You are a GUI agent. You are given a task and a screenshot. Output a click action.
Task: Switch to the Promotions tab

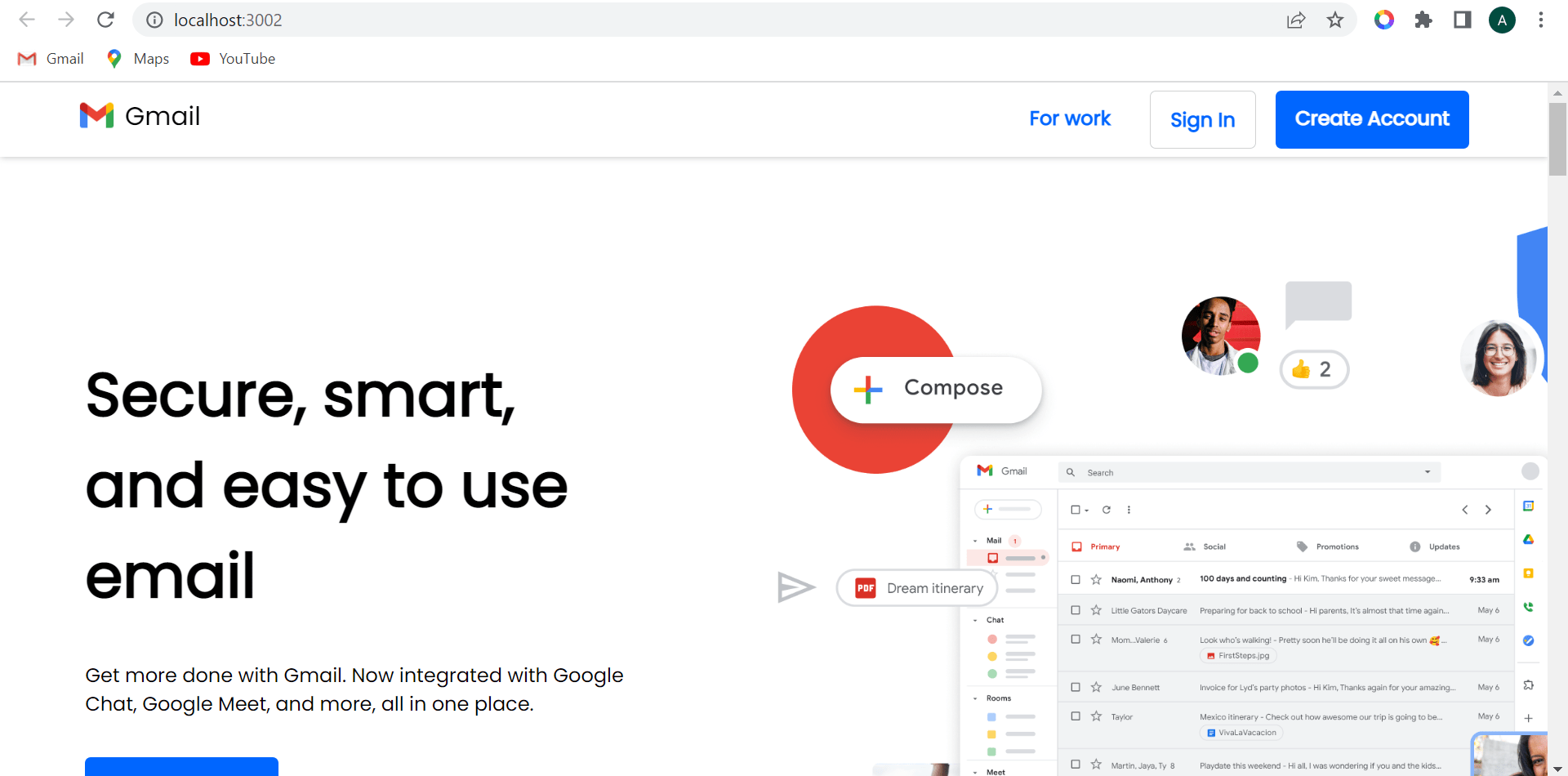pos(1328,546)
